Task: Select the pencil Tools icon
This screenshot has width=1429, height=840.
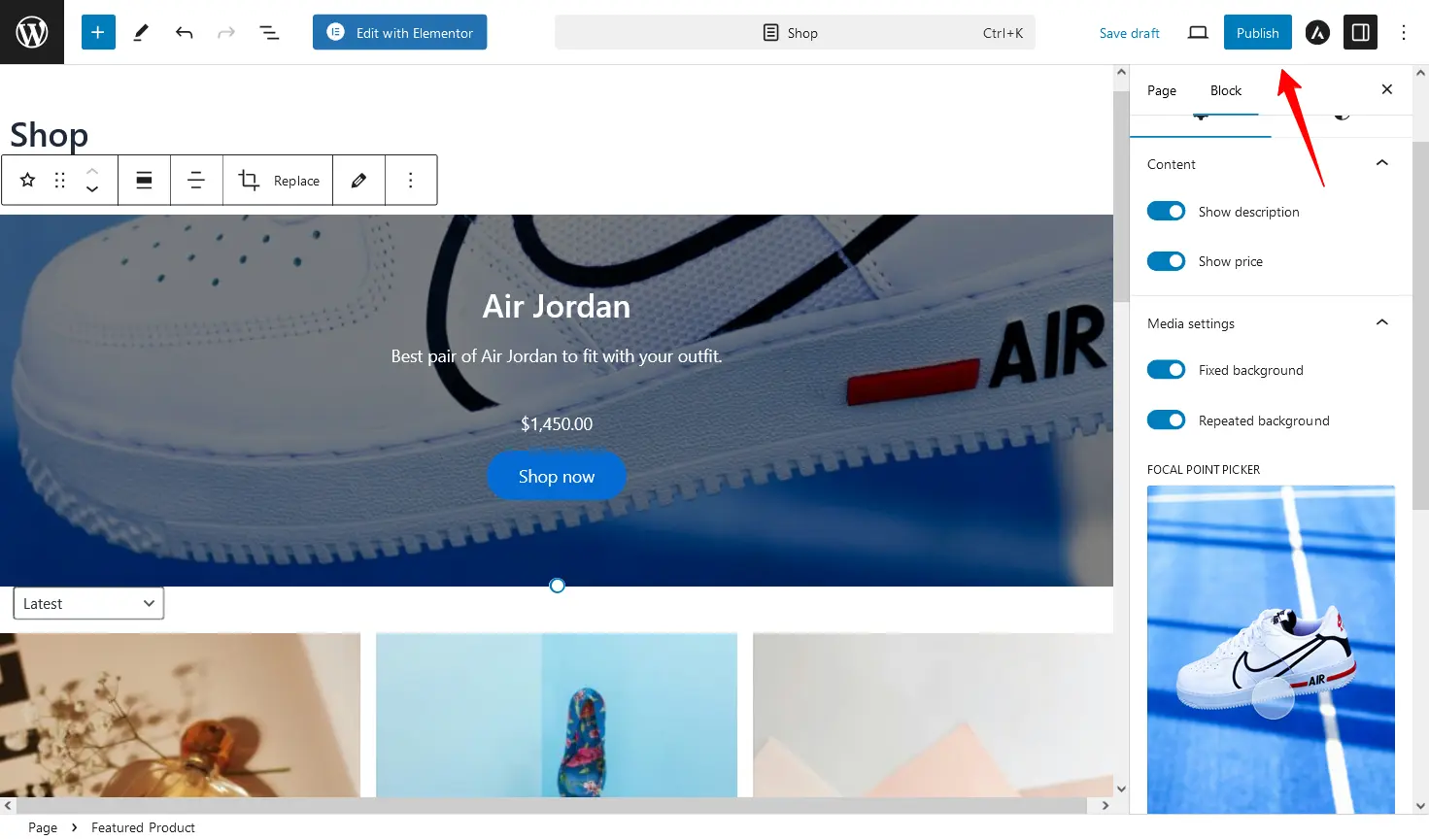Action: coord(141,32)
